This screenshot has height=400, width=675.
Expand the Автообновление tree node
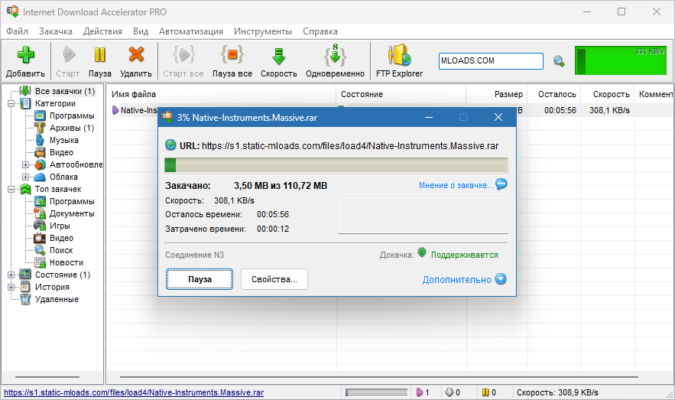pyautogui.click(x=25, y=164)
